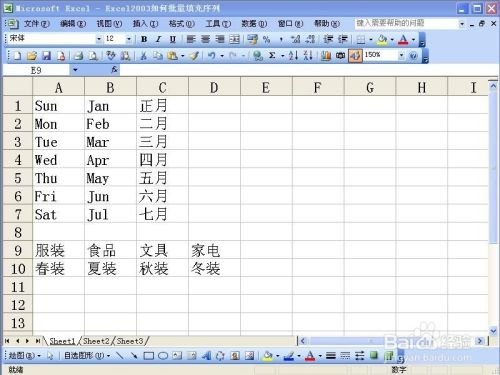Select the Rectangle drawing tool

click(148, 356)
